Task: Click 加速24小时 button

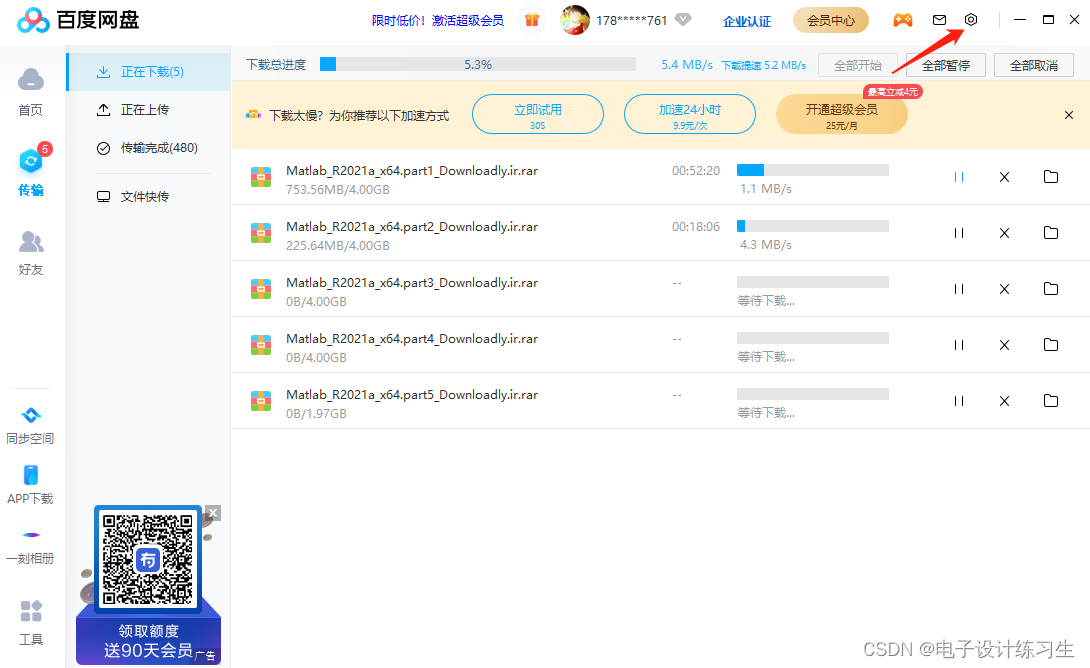Action: (x=690, y=115)
